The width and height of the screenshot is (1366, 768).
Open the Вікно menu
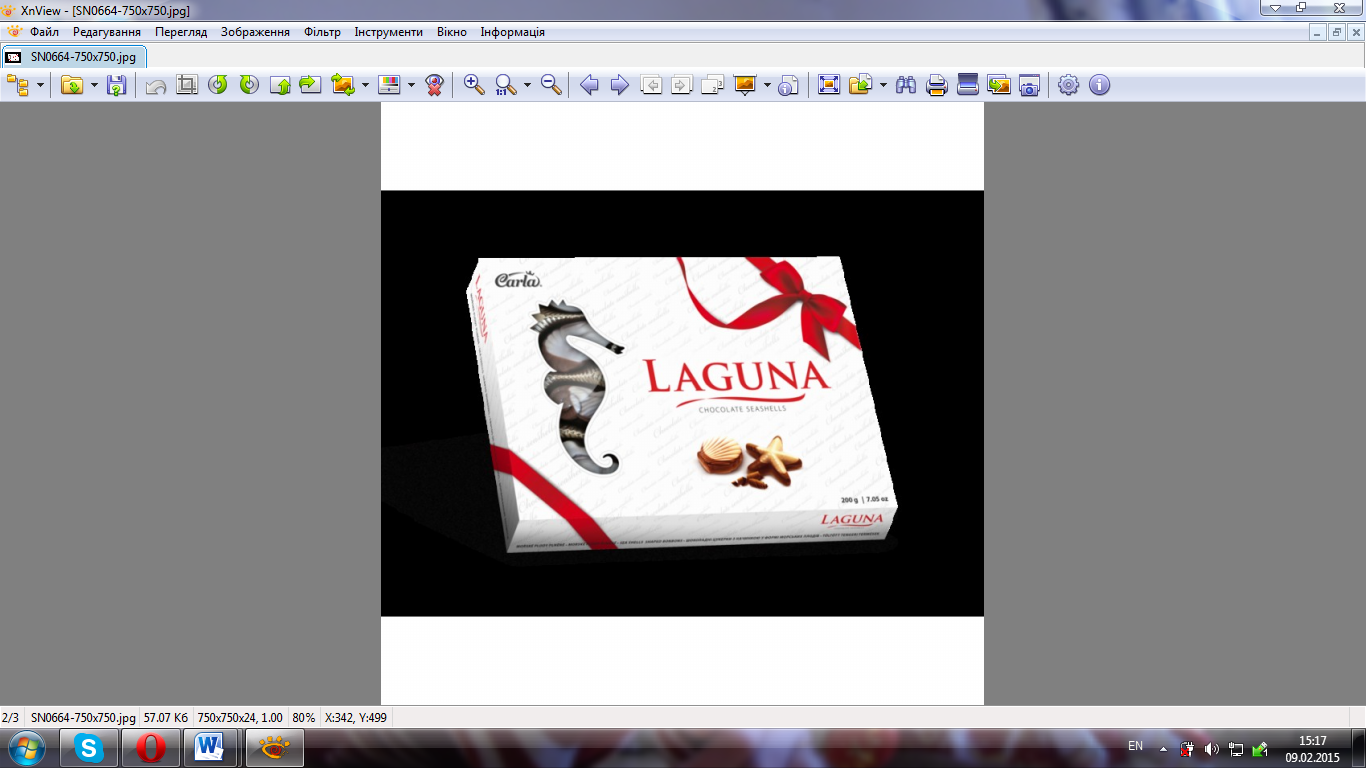tap(452, 32)
